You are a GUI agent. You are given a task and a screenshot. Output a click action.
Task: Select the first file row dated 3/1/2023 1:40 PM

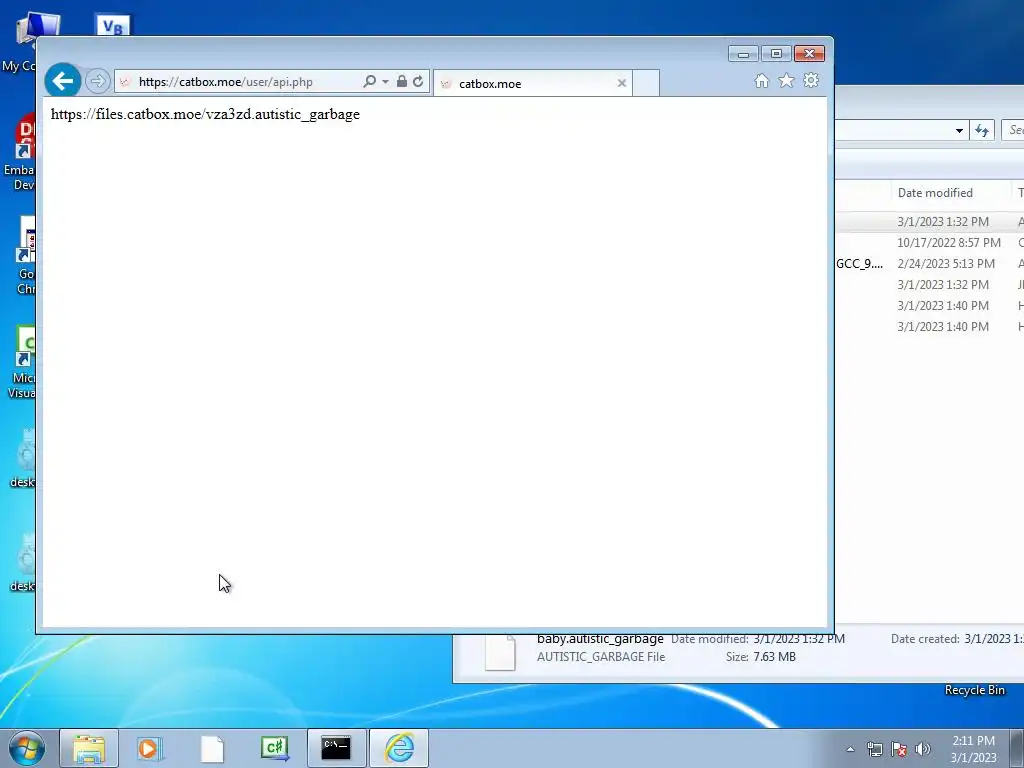point(929,306)
